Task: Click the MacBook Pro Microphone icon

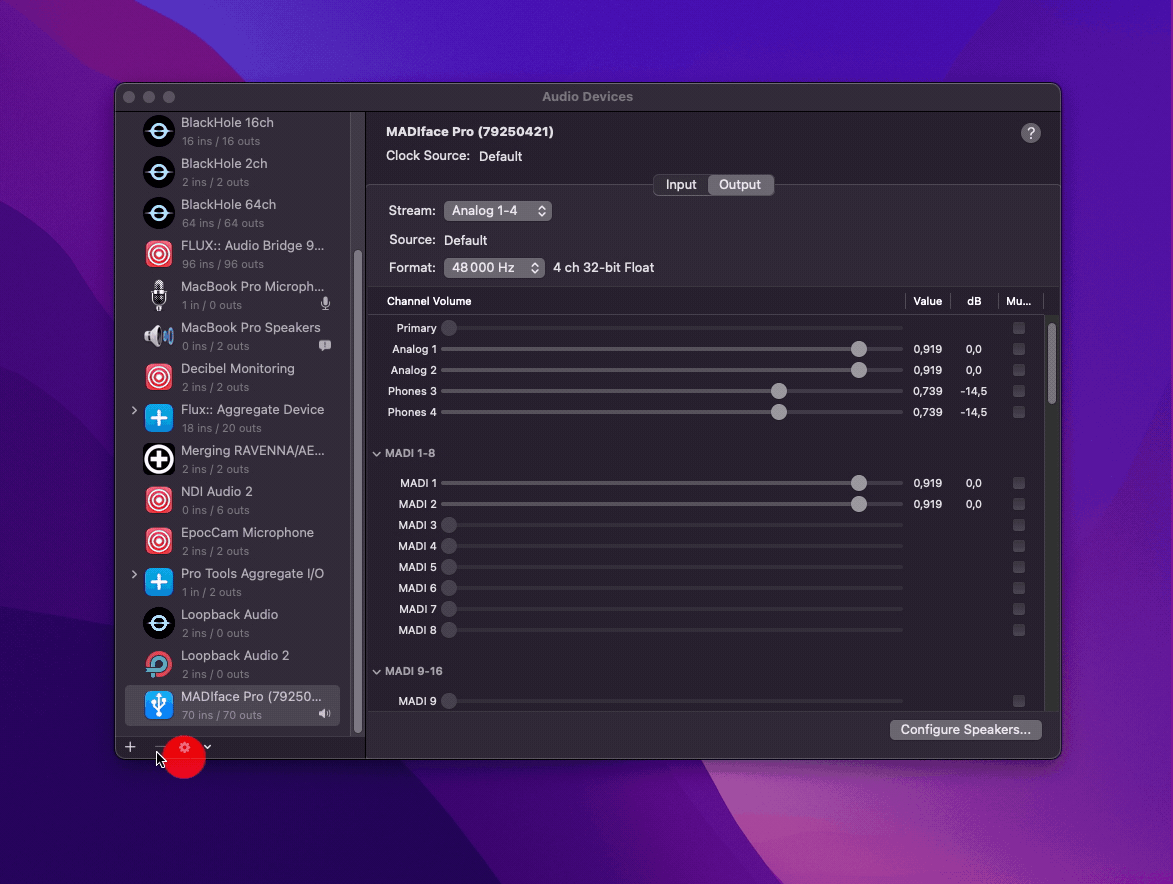Action: coord(159,295)
